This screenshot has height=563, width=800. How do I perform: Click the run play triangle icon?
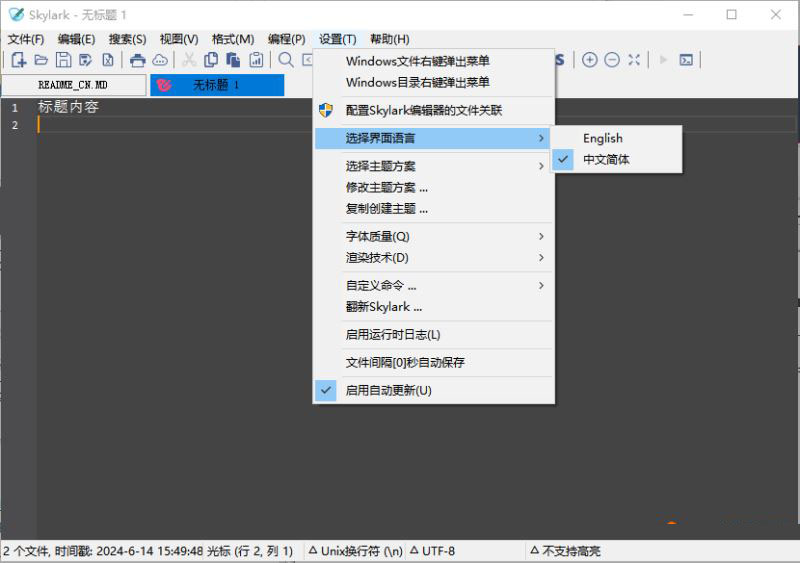coord(663,60)
